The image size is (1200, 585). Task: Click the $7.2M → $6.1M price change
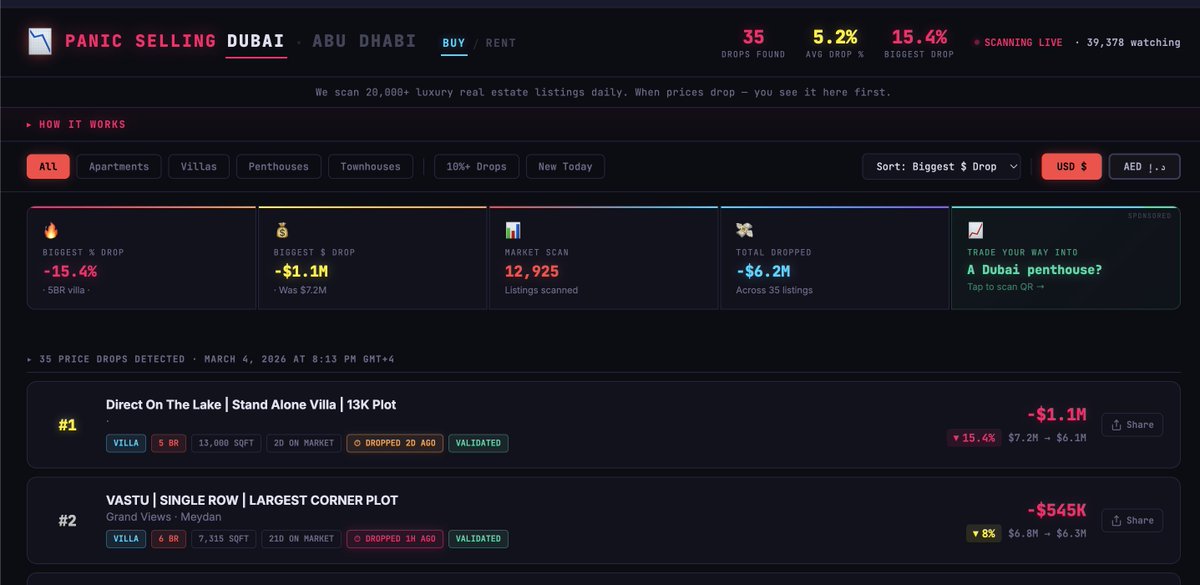(1047, 437)
